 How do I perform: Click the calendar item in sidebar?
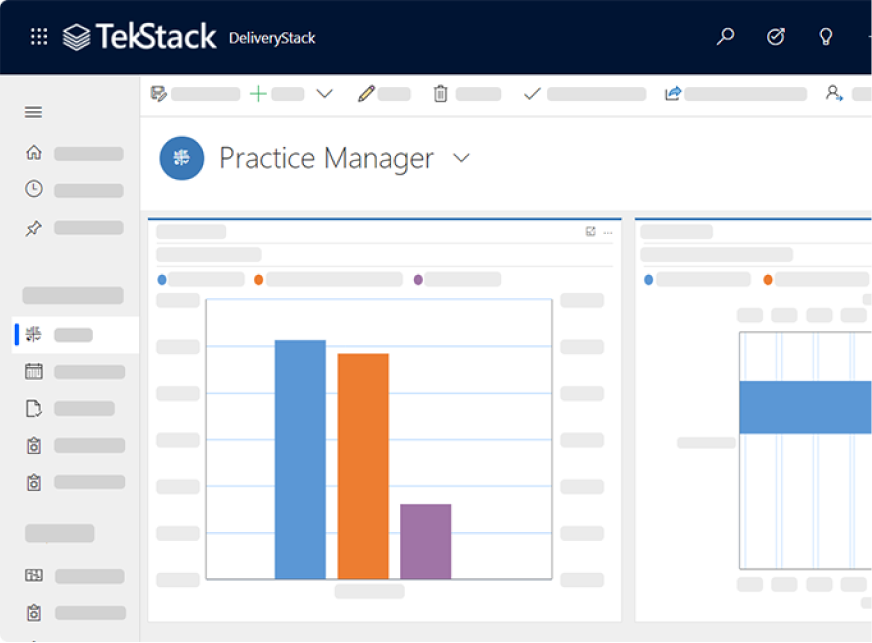coord(34,371)
